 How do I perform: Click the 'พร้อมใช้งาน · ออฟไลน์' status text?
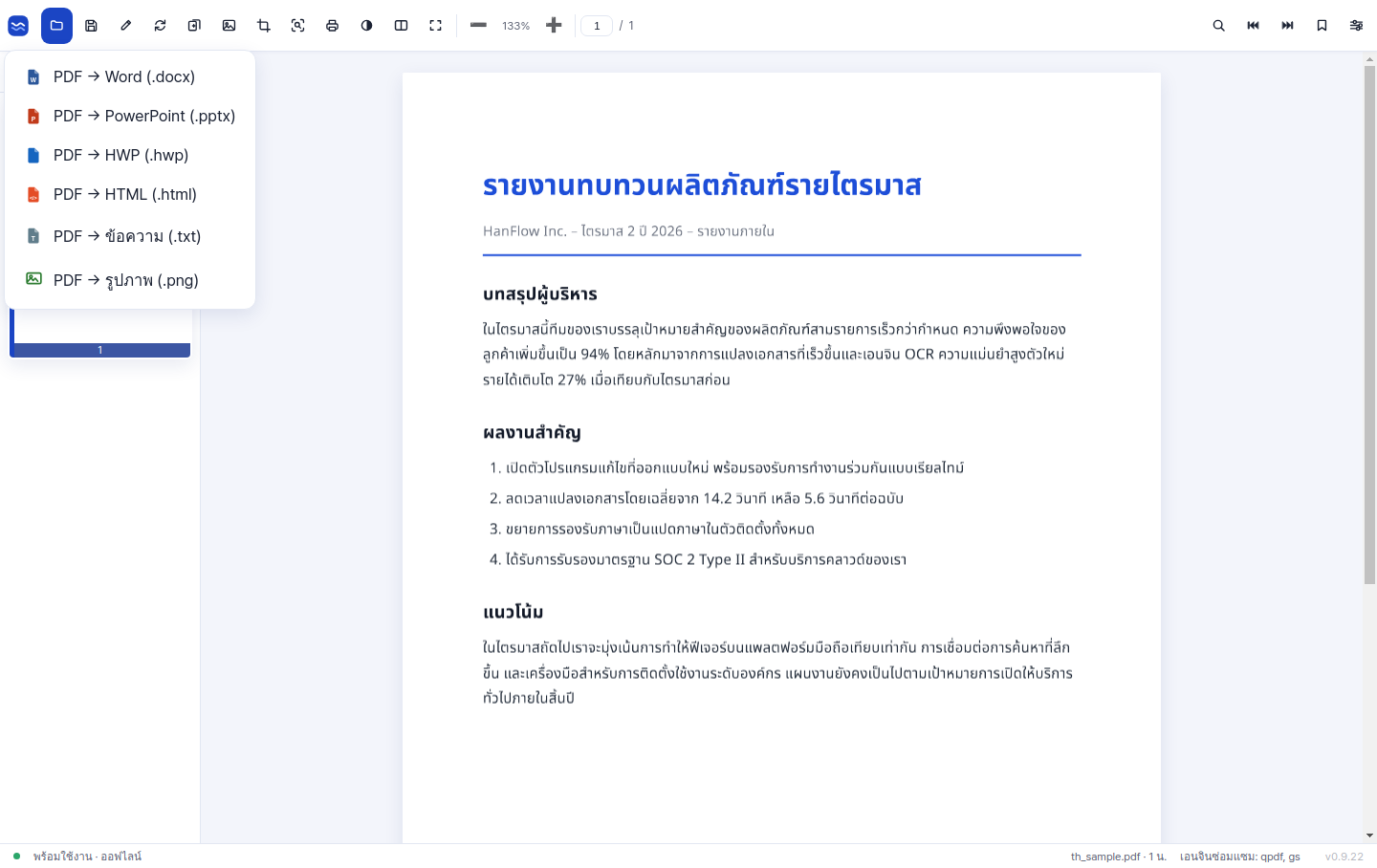point(87,857)
